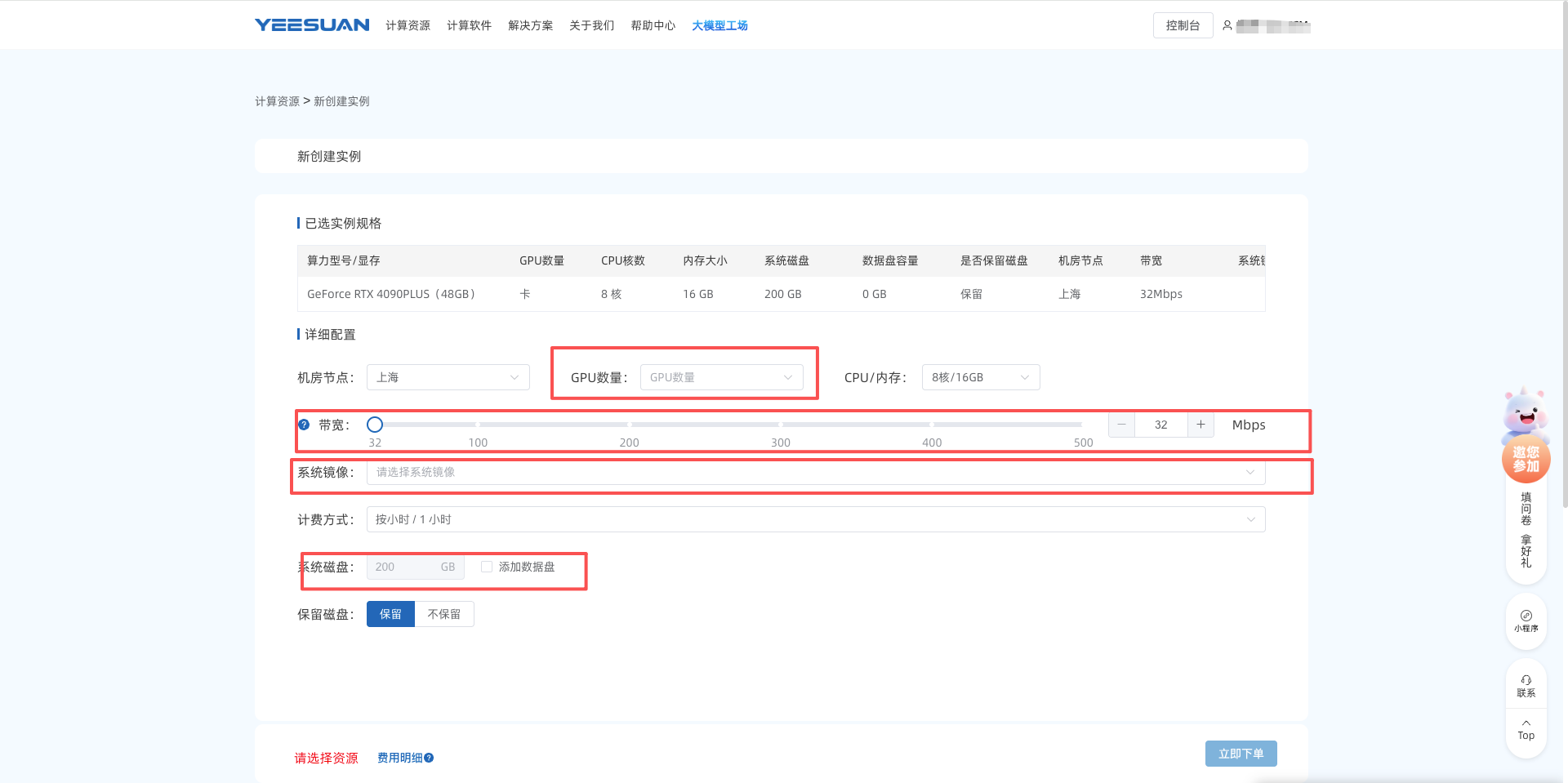The width and height of the screenshot is (1568, 783).
Task: Increase bandwidth with the plus stepper
Action: (1200, 425)
